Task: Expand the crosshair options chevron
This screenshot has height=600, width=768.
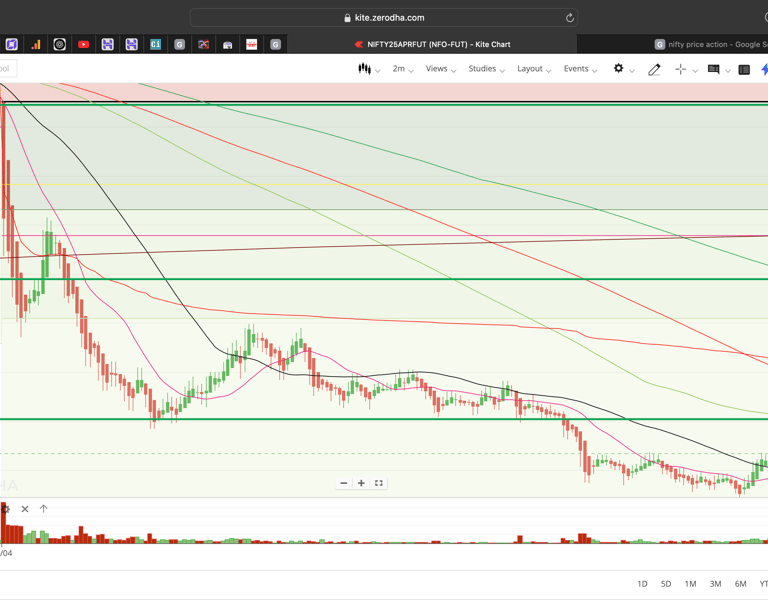Action: pos(695,71)
